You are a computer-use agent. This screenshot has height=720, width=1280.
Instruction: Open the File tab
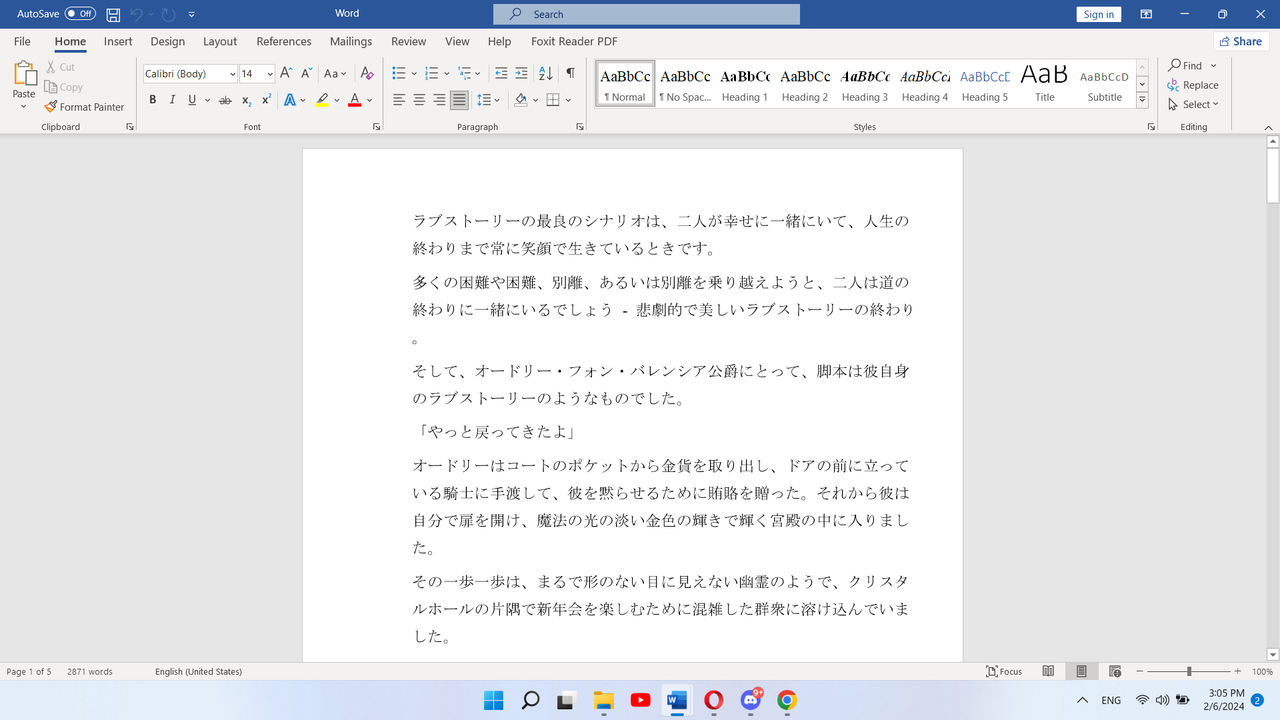point(22,41)
